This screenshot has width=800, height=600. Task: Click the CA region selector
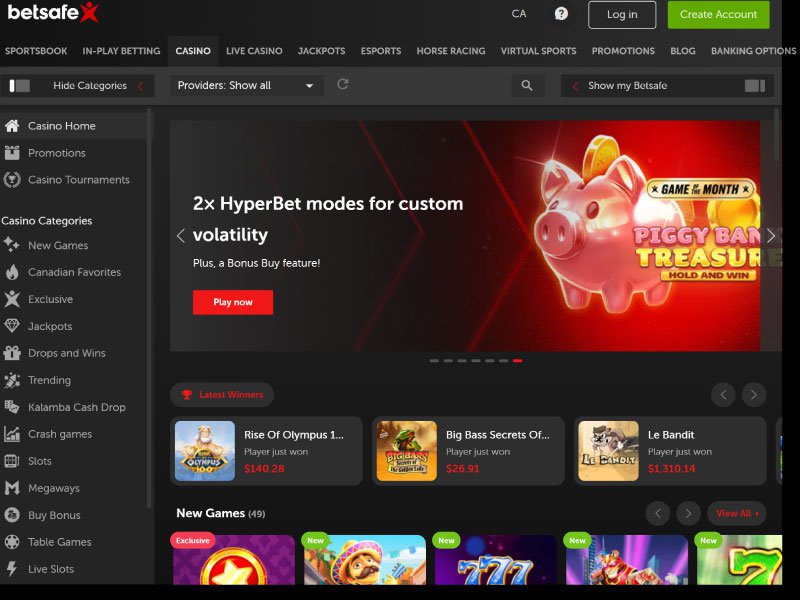click(519, 14)
